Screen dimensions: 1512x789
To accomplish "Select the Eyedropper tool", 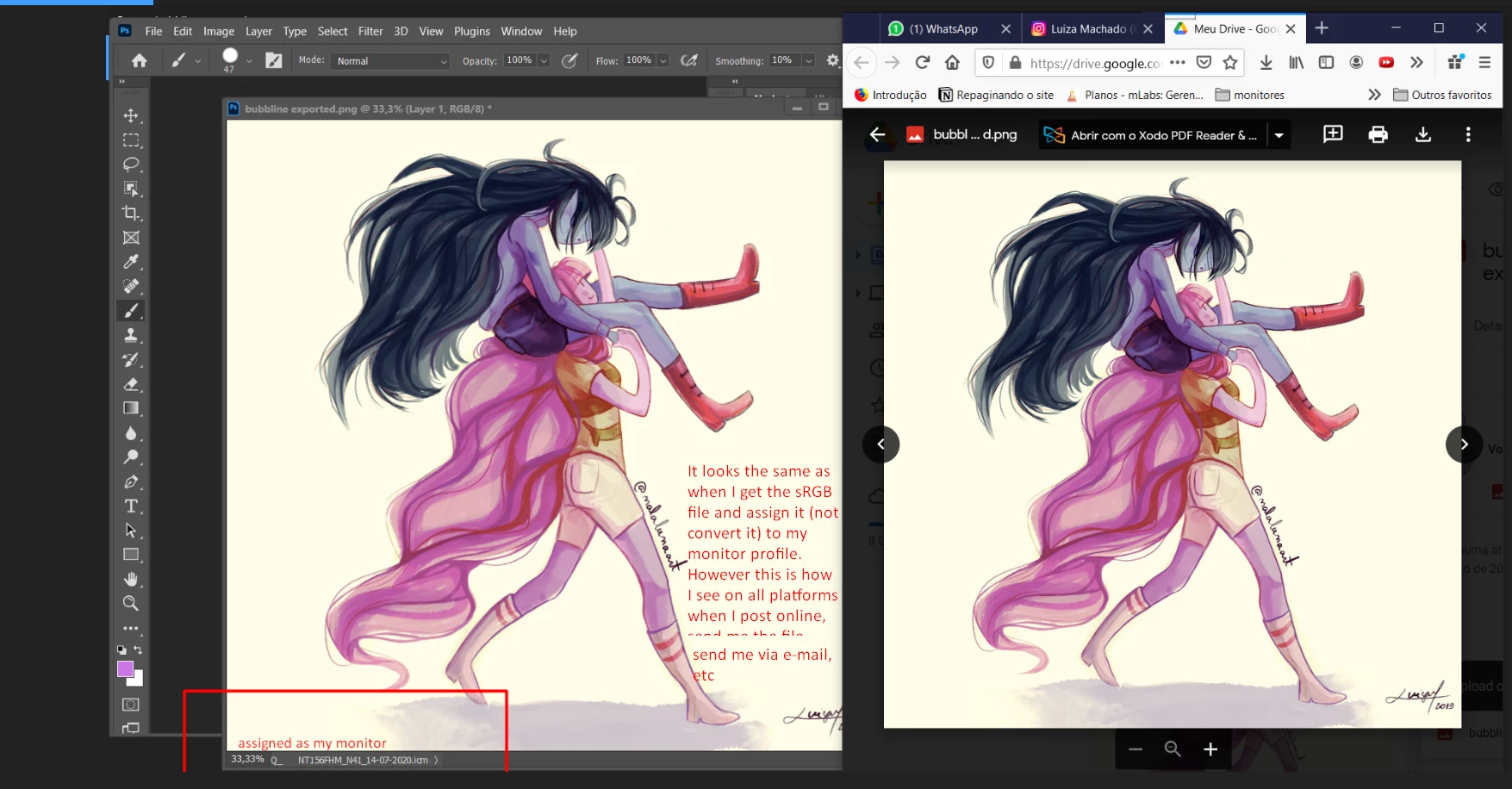I will (131, 262).
